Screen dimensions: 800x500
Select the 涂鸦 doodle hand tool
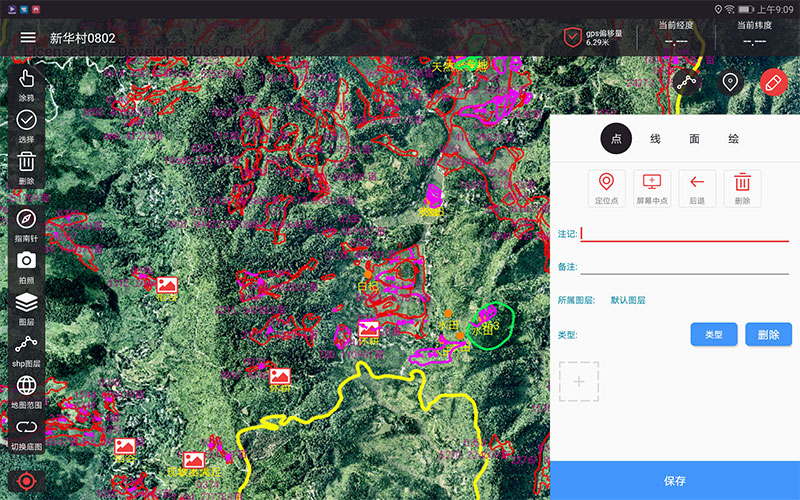[x=26, y=84]
